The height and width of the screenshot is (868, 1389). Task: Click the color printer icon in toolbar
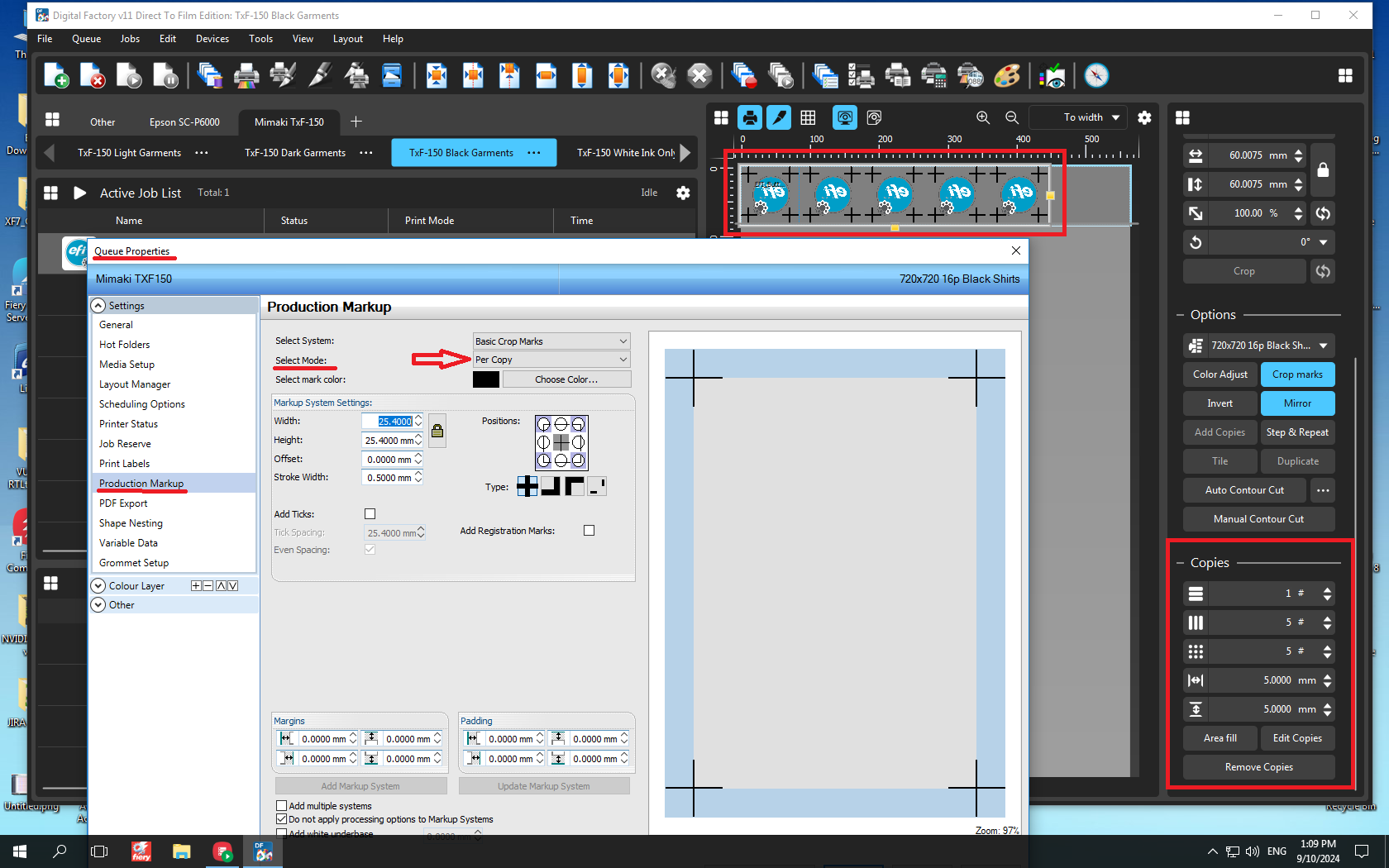[246, 76]
